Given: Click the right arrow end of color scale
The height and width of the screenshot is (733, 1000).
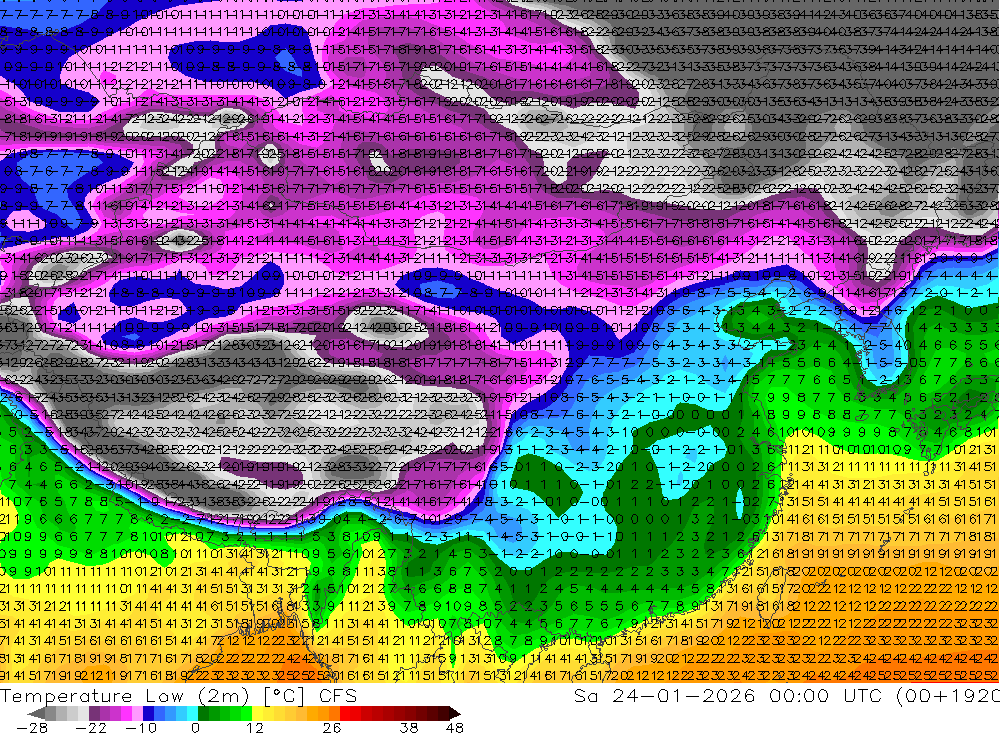Looking at the screenshot, I should tap(455, 713).
